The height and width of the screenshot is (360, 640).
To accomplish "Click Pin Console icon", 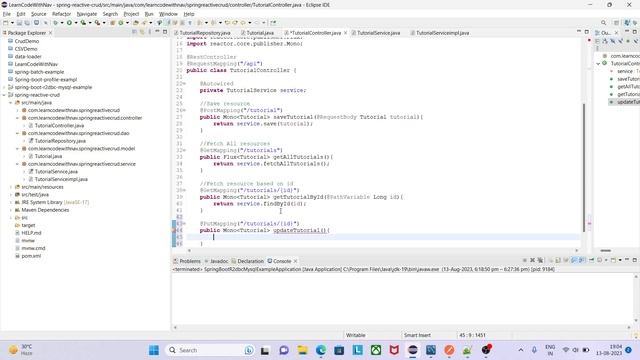I will (591, 260).
